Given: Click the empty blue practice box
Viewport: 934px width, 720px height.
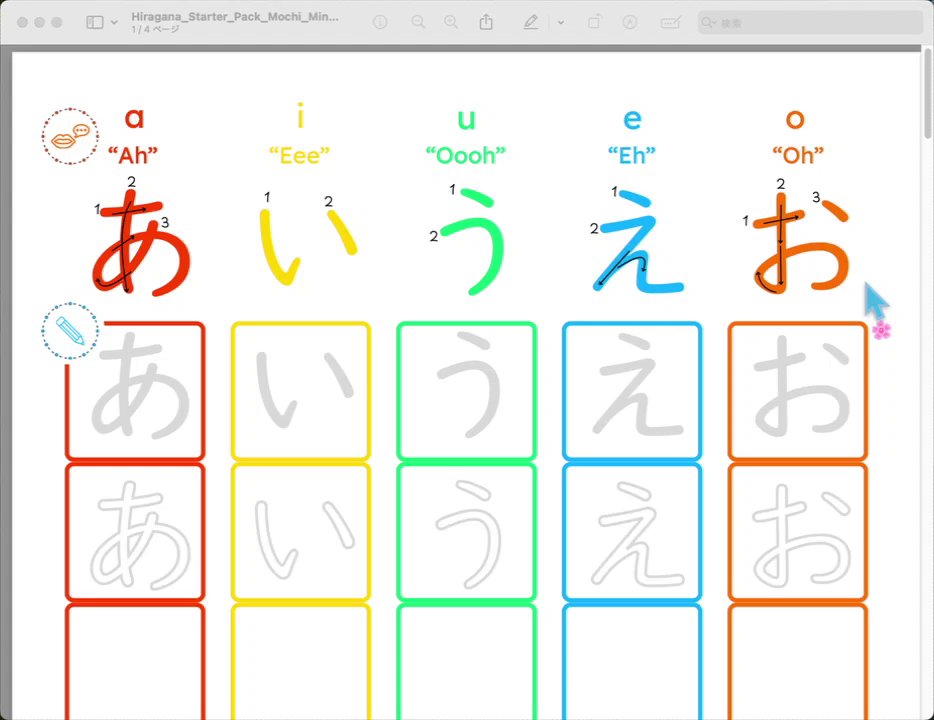Looking at the screenshot, I should click(632, 662).
